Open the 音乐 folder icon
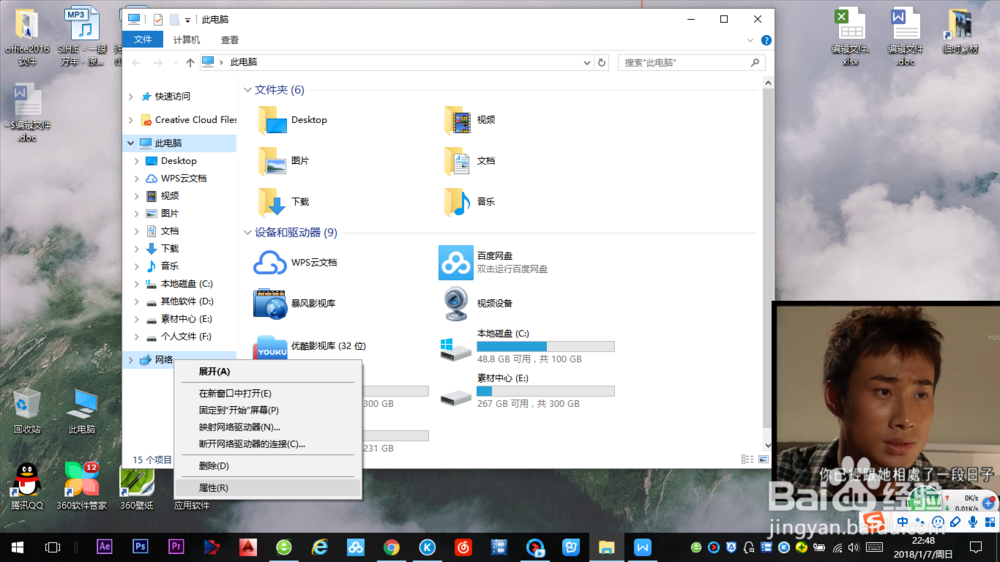This screenshot has width=1000, height=562. pos(457,202)
